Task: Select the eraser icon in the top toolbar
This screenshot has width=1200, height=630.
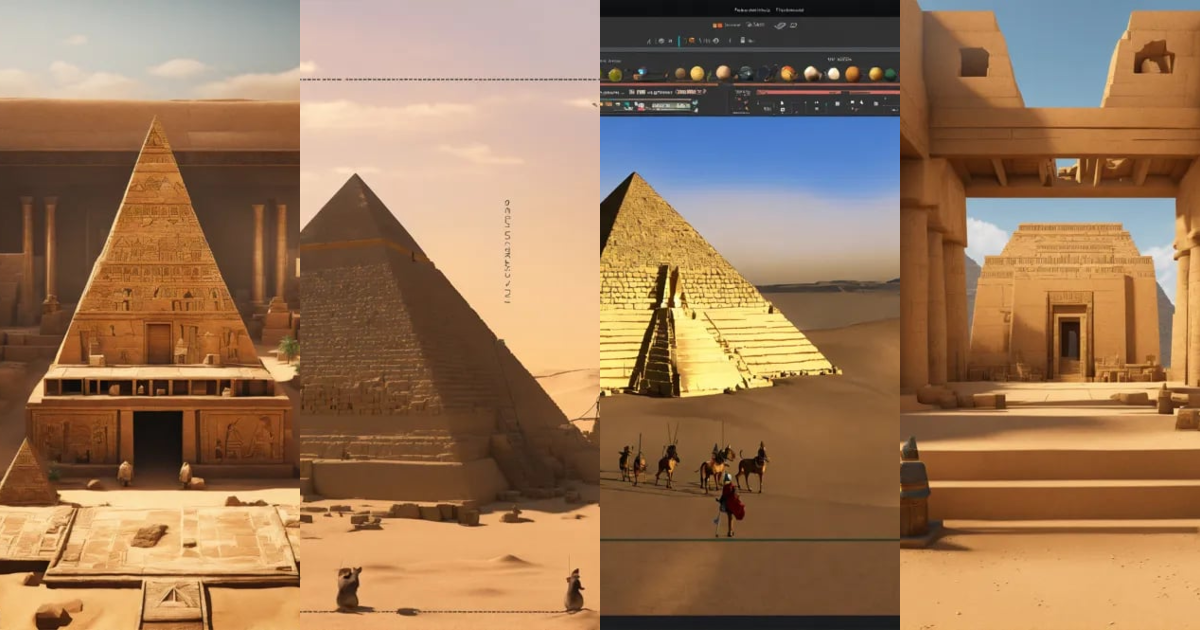Action: click(x=780, y=25)
